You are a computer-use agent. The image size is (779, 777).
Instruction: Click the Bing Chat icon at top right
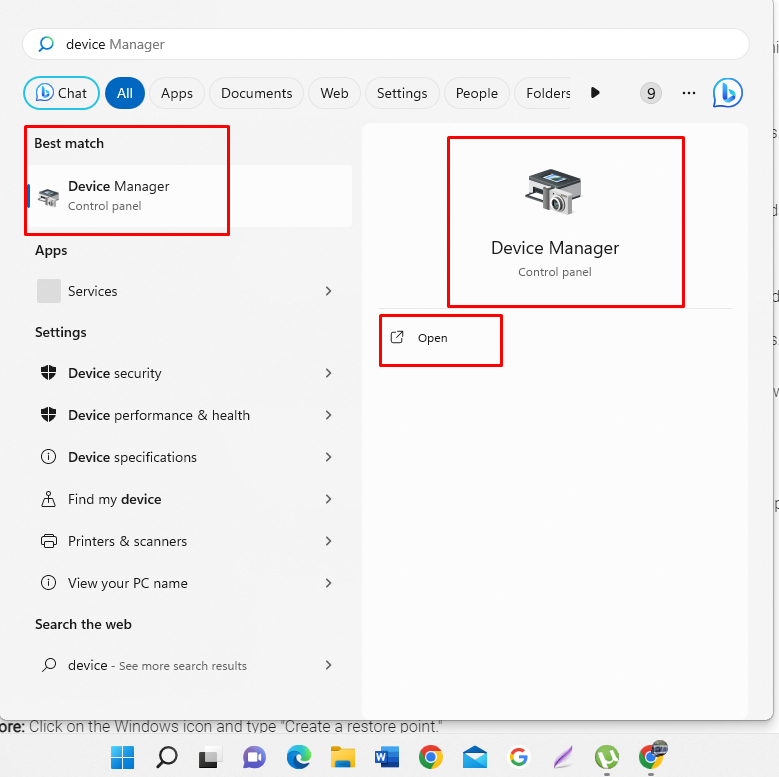click(727, 93)
